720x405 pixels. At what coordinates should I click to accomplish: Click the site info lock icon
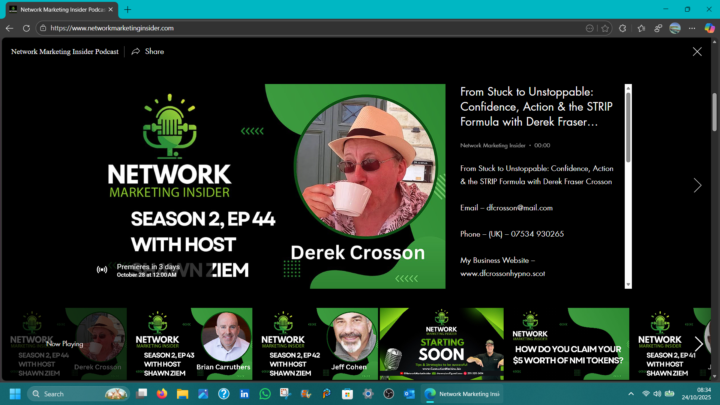pos(43,28)
